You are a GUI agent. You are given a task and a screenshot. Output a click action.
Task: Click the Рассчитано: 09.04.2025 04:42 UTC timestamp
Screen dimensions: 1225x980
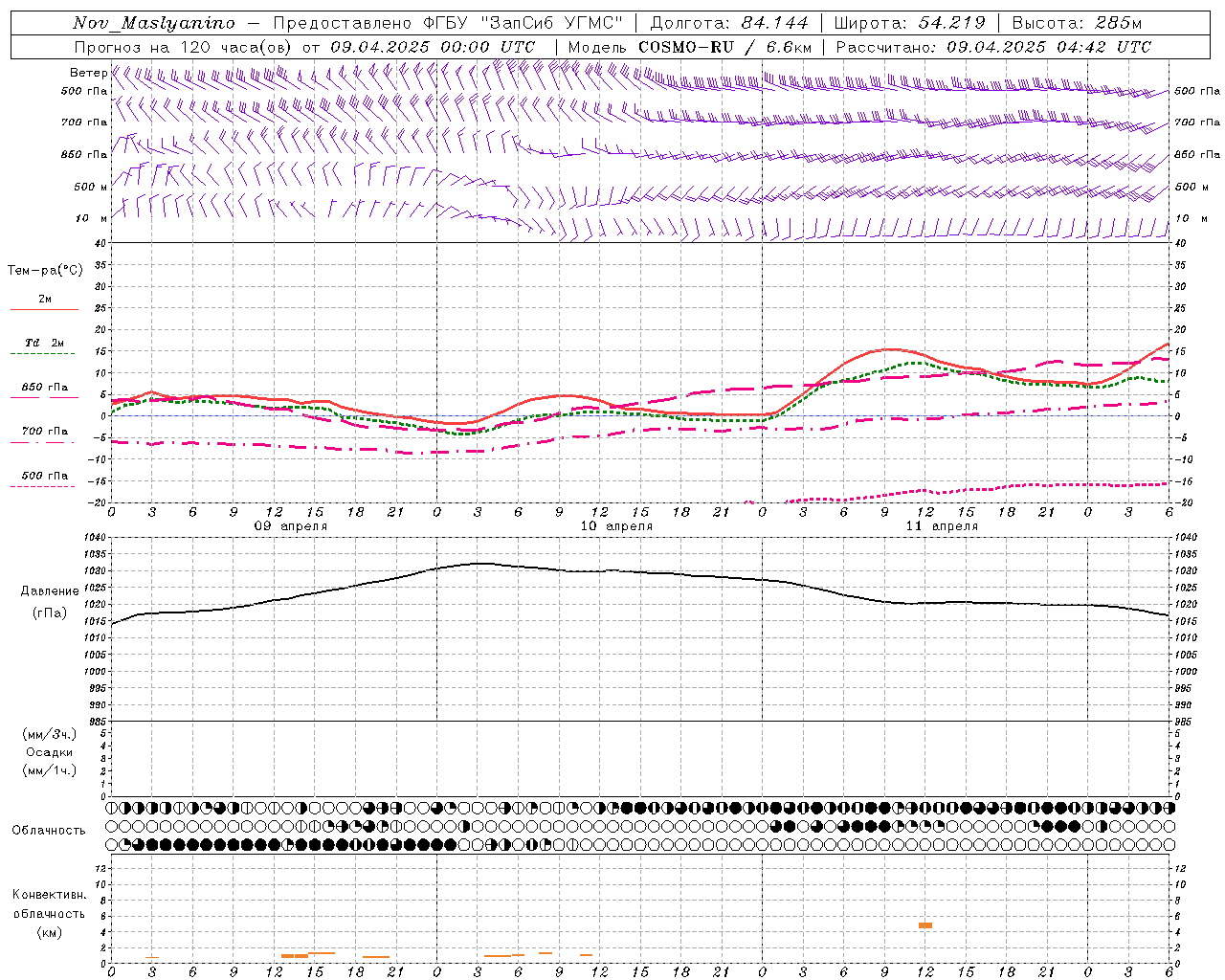[993, 47]
